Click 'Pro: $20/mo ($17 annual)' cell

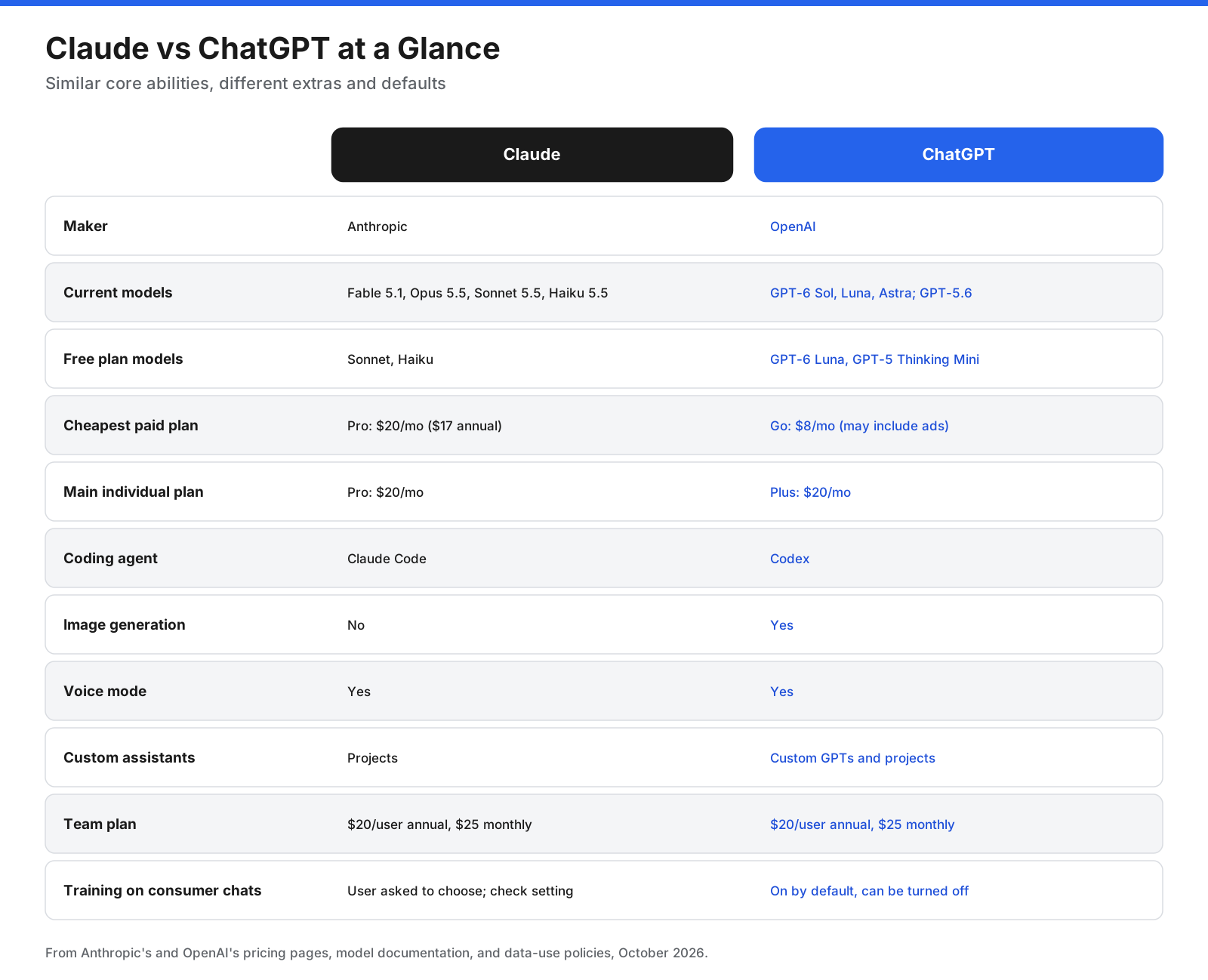[424, 426]
